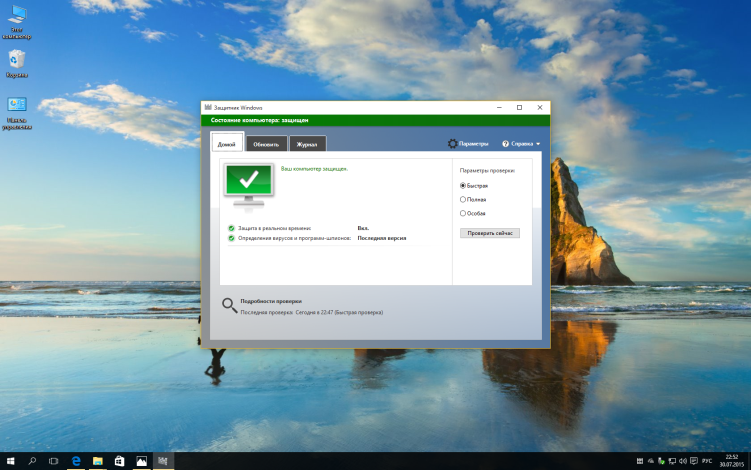Open the volume speaker tray icon

pyautogui.click(x=683, y=461)
